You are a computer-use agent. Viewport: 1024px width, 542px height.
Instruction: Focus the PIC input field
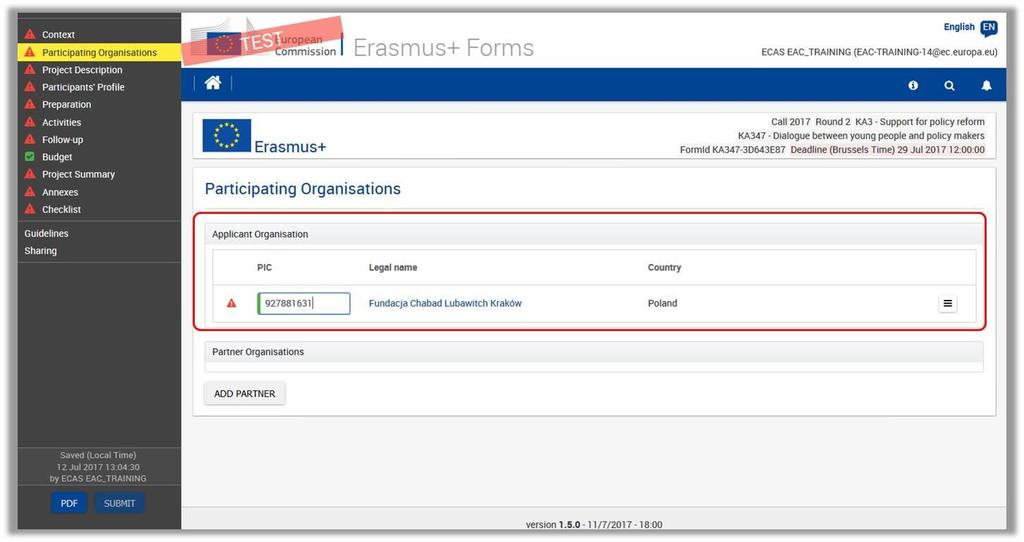(x=304, y=303)
